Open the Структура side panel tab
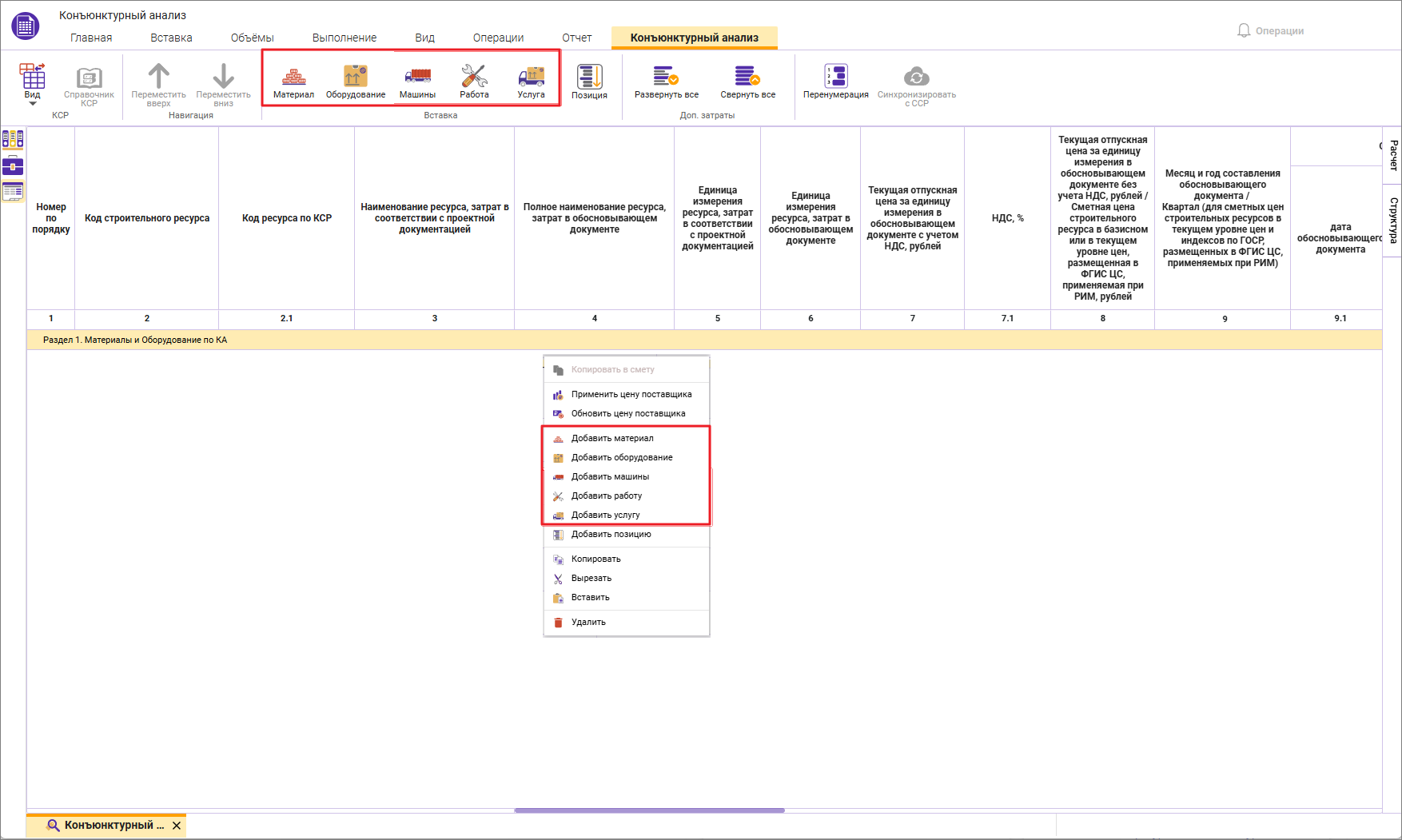Viewport: 1402px width, 840px height. click(x=1393, y=221)
